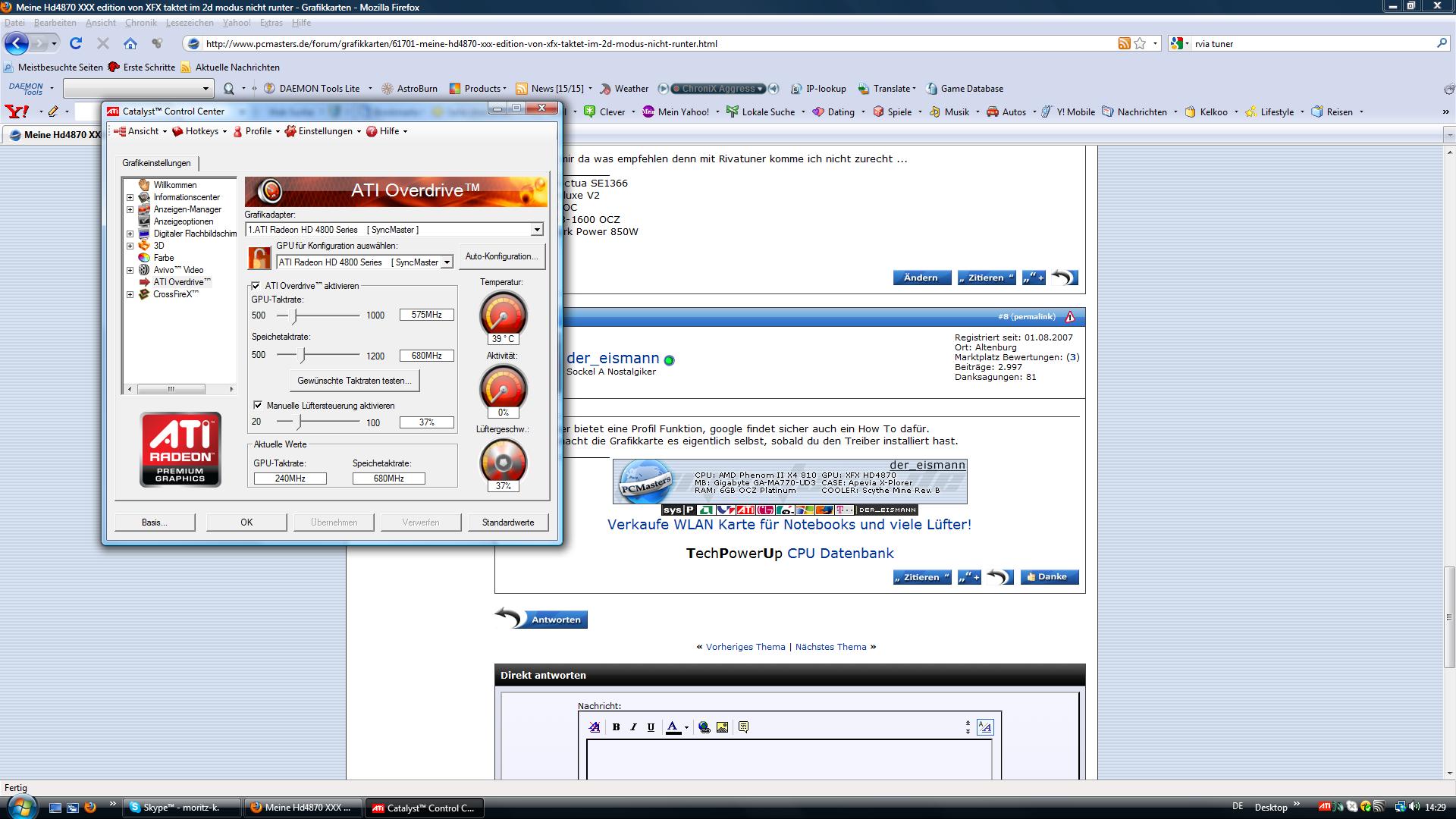Click insert link icon in reply editor
Screen dimensions: 1456x819
[x=704, y=727]
